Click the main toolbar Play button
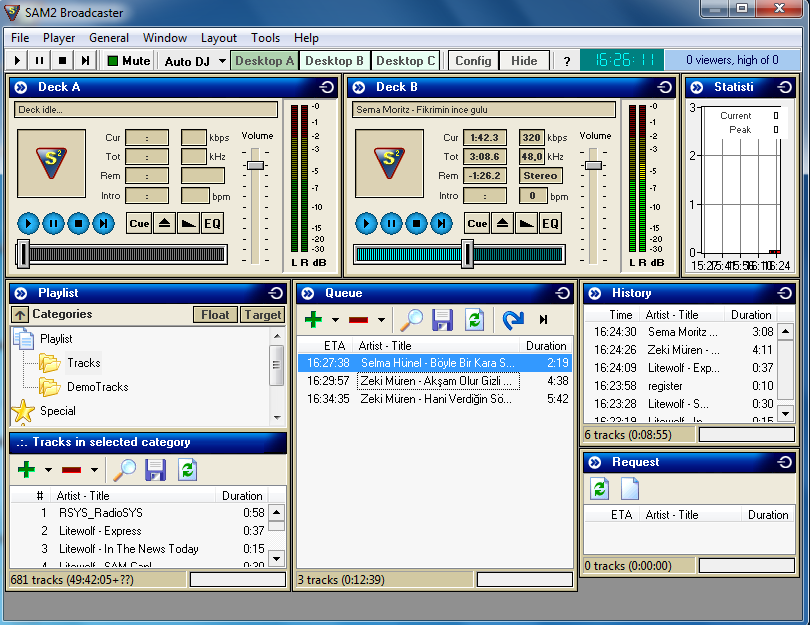810x625 pixels. 17,61
